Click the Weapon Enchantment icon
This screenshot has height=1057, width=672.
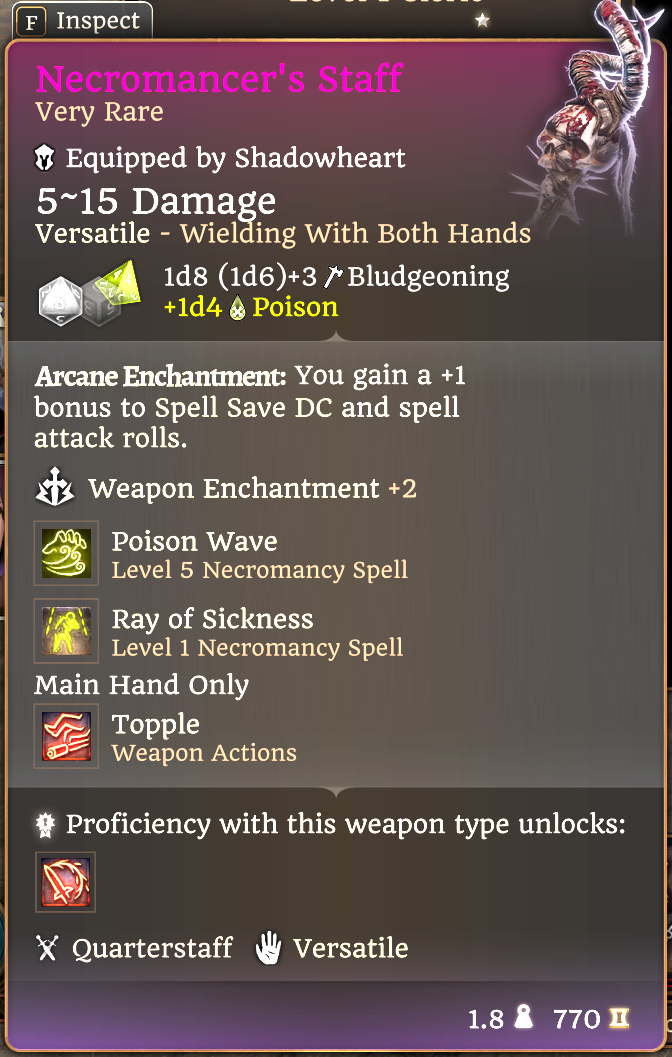55,488
